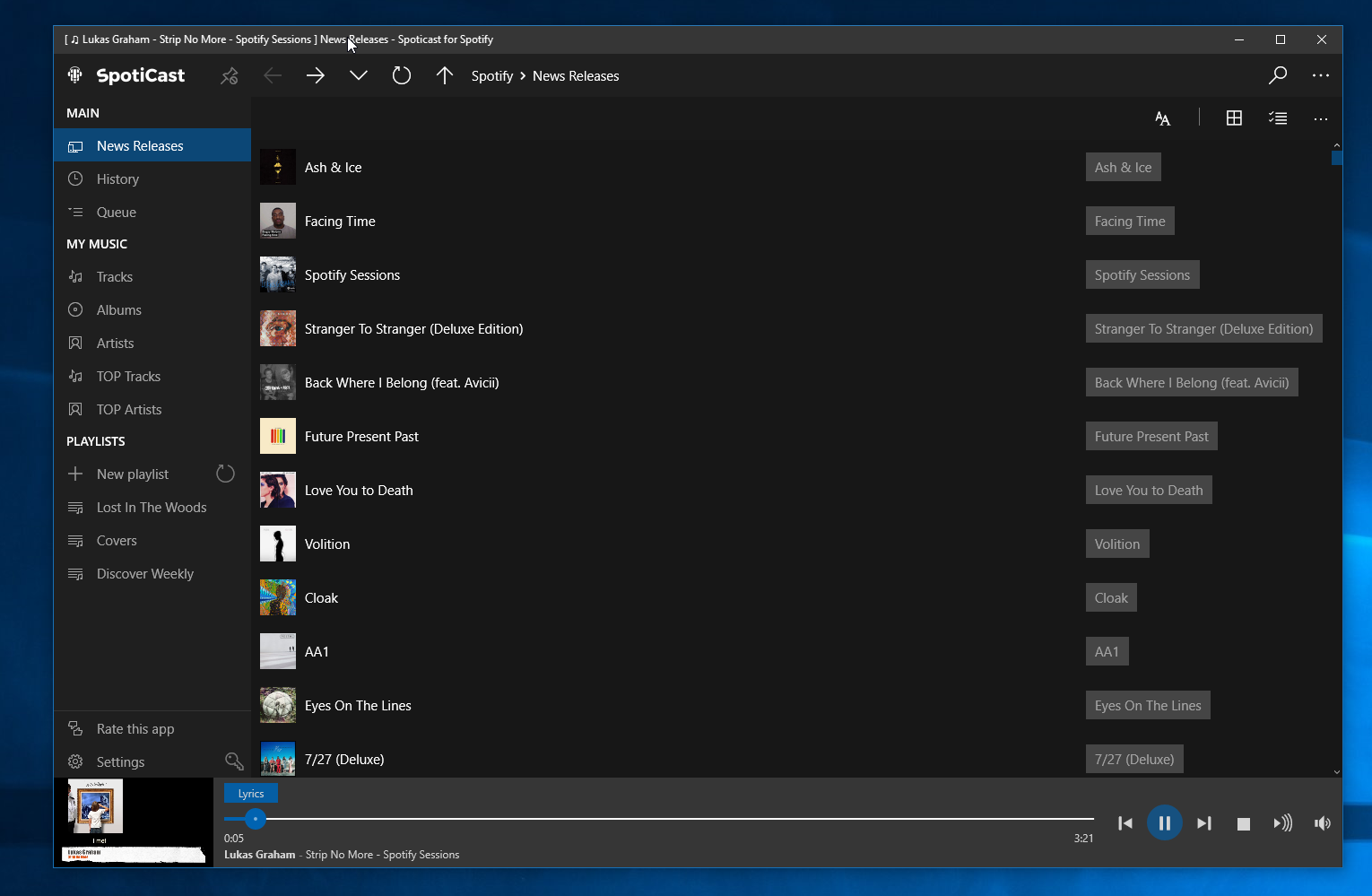Click Future Present Past album cover
This screenshot has width=1372, height=896.
click(278, 436)
